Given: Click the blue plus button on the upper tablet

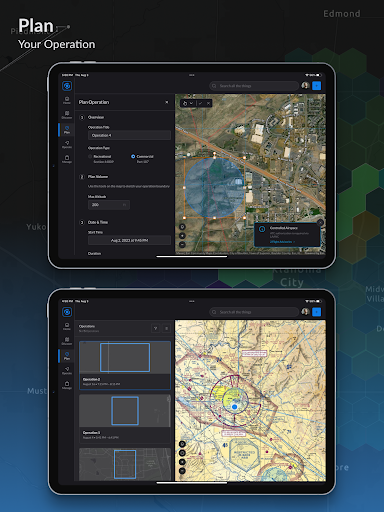Looking at the screenshot, I should tap(316, 86).
